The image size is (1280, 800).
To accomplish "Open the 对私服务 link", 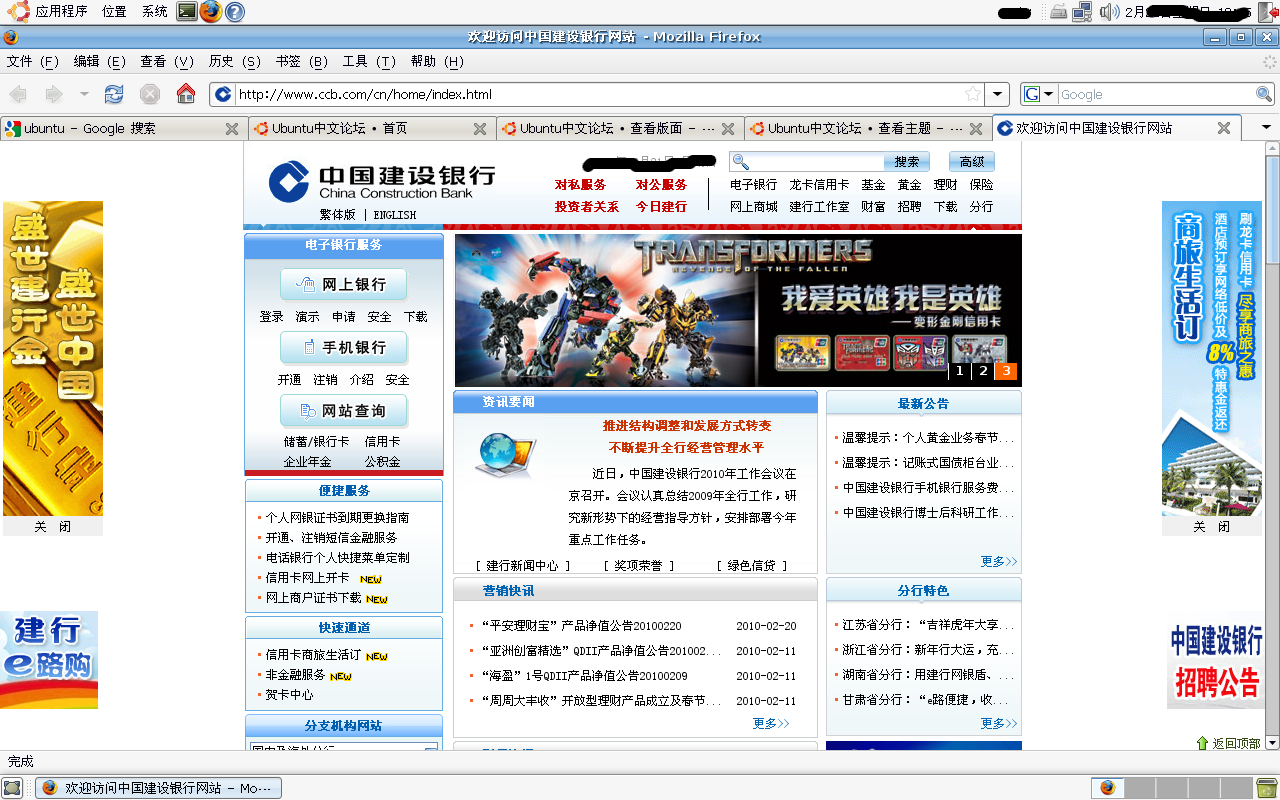I will (x=581, y=185).
